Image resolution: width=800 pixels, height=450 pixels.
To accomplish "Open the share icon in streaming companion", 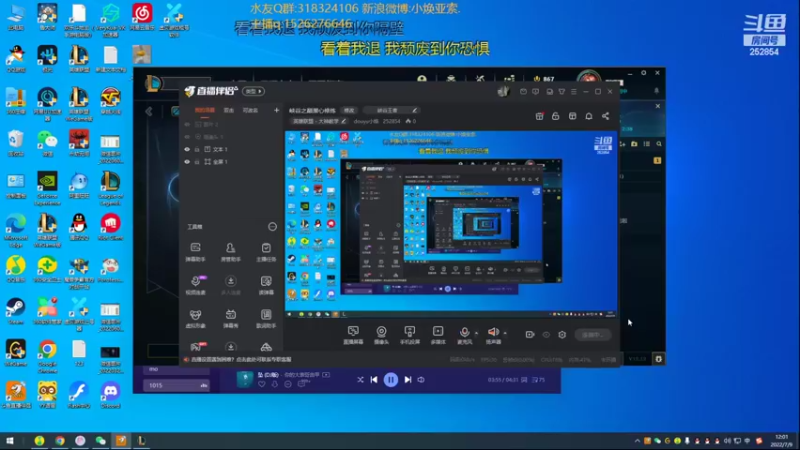I will tap(606, 116).
